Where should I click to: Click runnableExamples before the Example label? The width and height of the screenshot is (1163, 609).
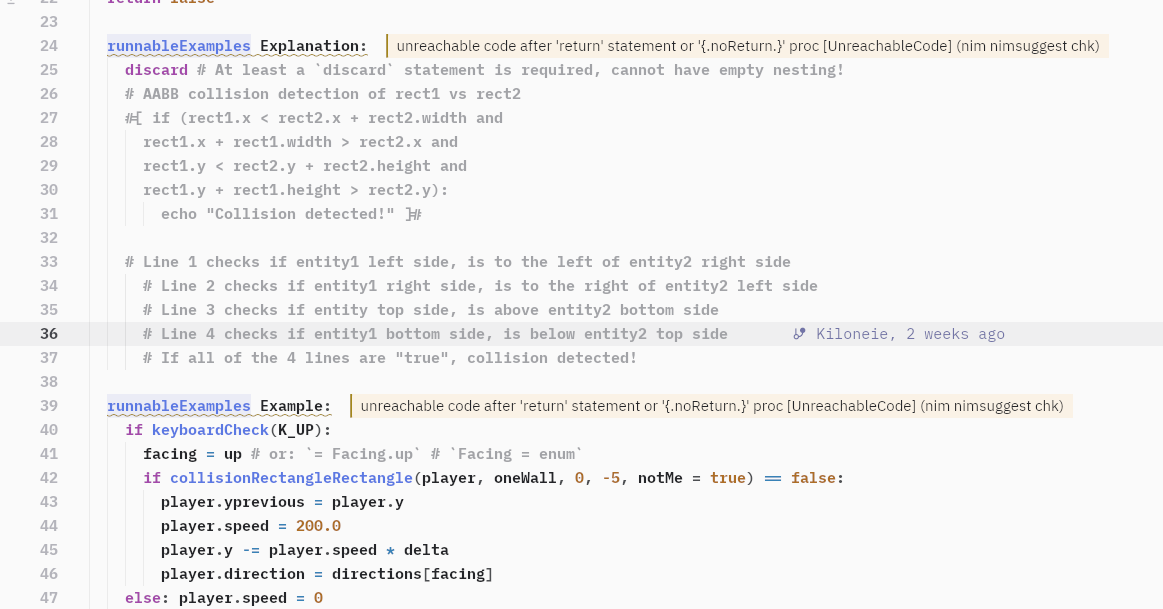pos(179,406)
